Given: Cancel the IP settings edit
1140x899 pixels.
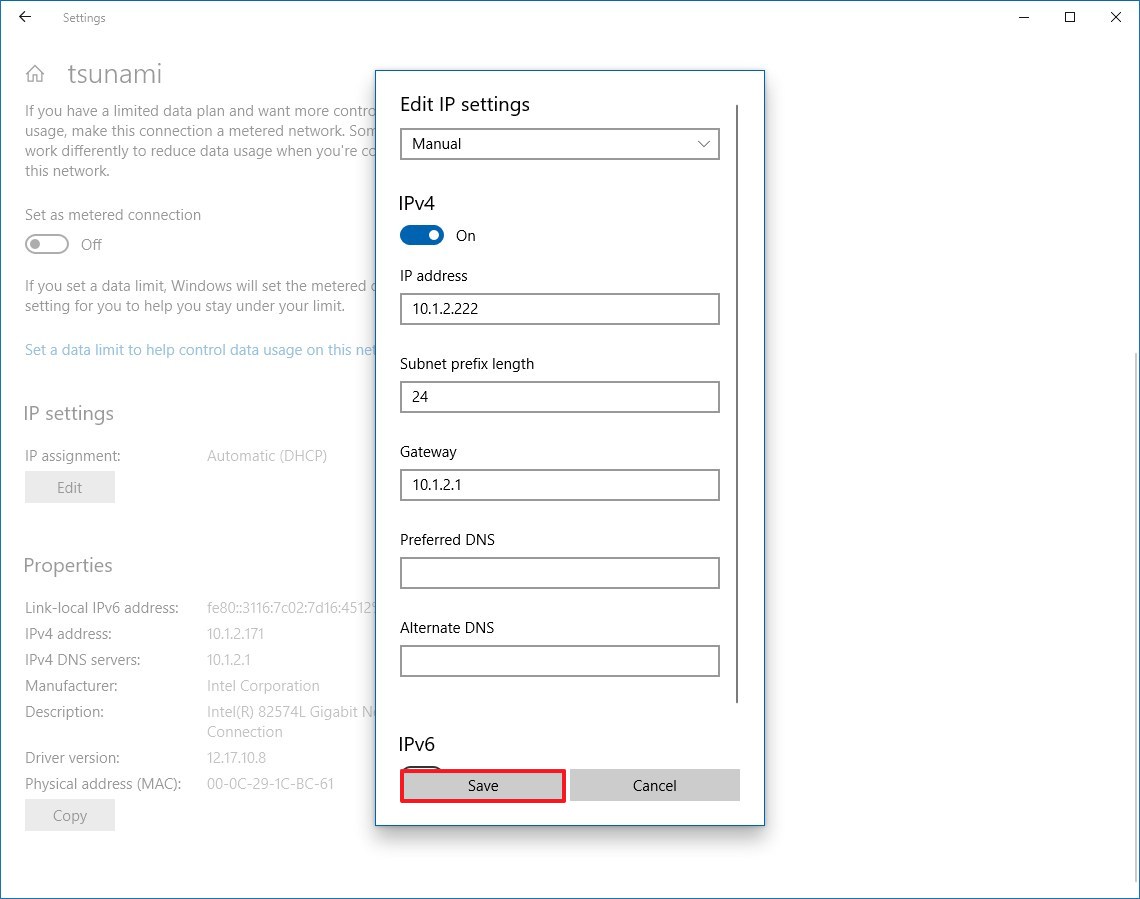Looking at the screenshot, I should click(654, 785).
